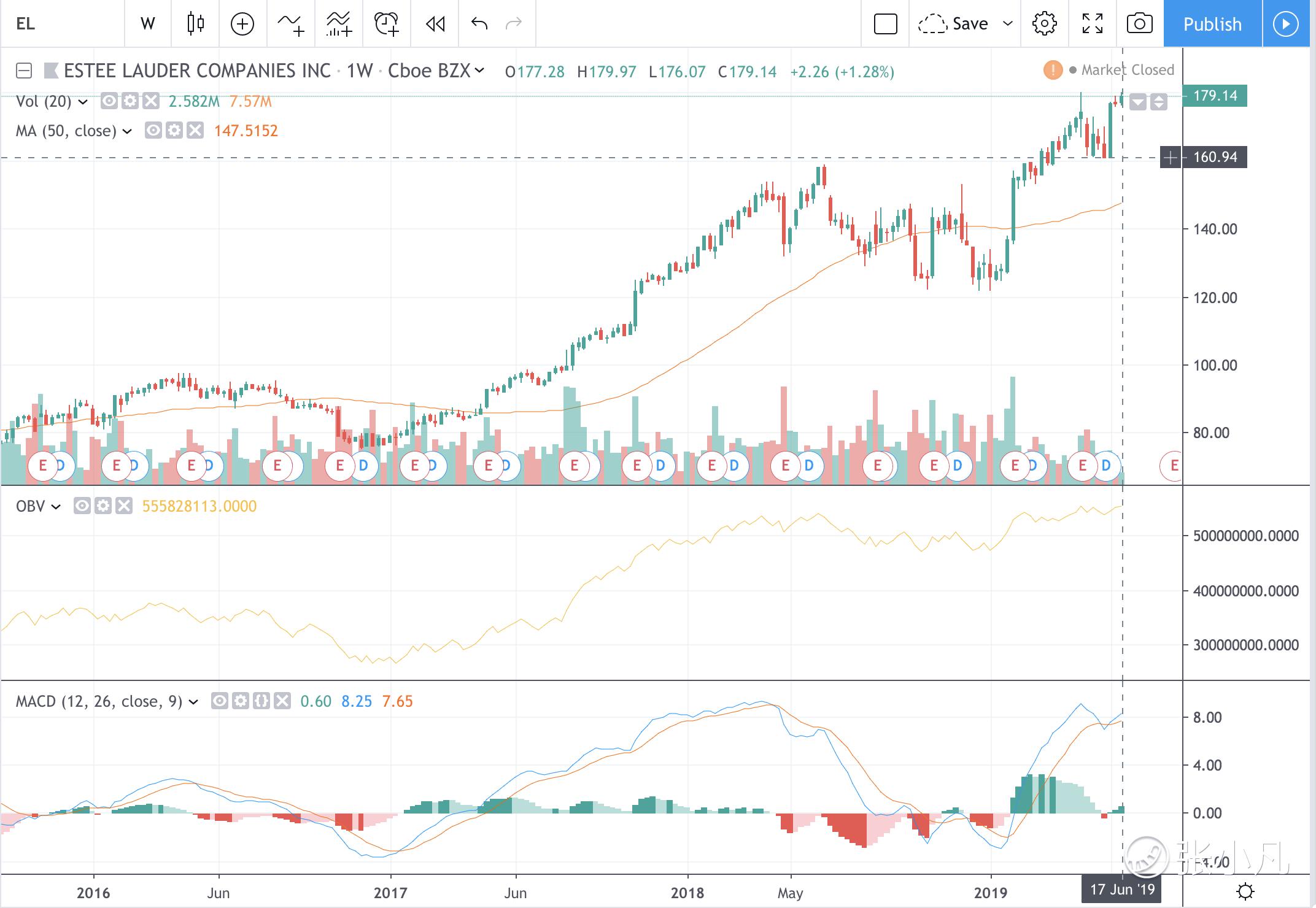Take a chart snapshot with camera icon

tap(1139, 24)
